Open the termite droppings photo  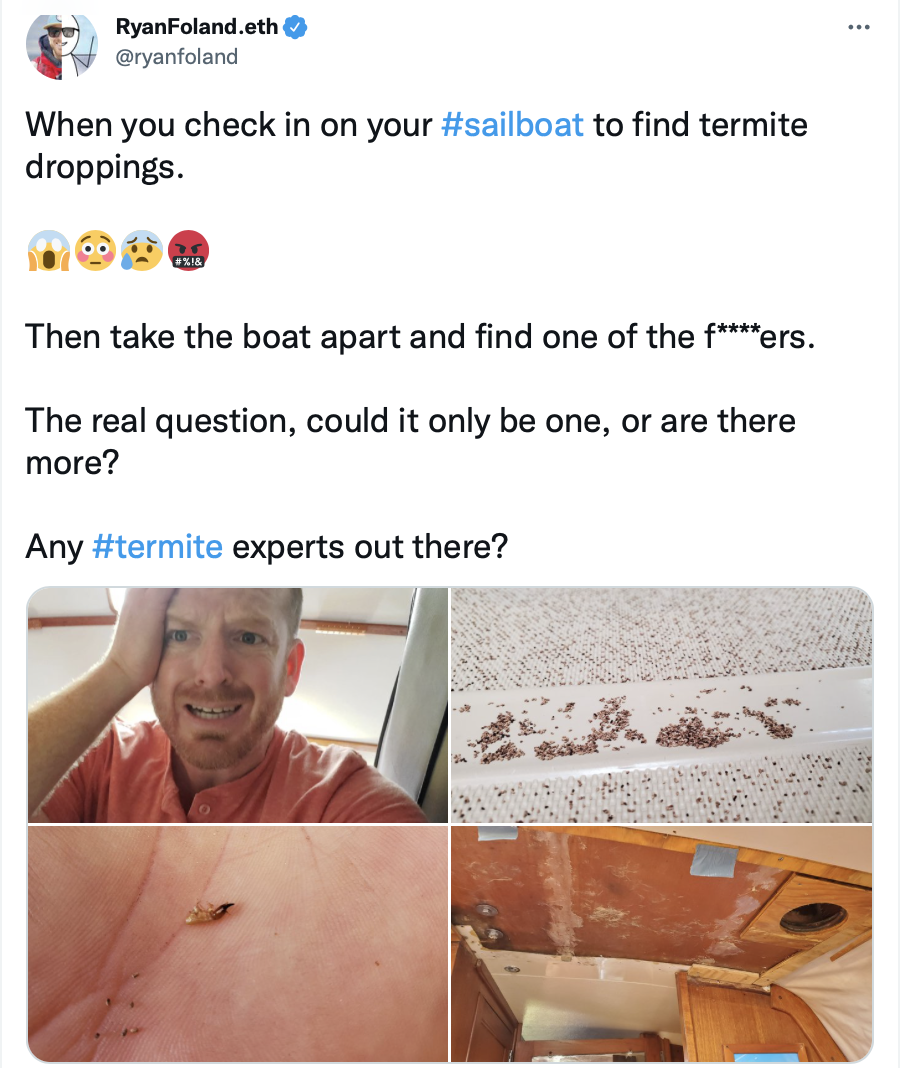pos(661,705)
